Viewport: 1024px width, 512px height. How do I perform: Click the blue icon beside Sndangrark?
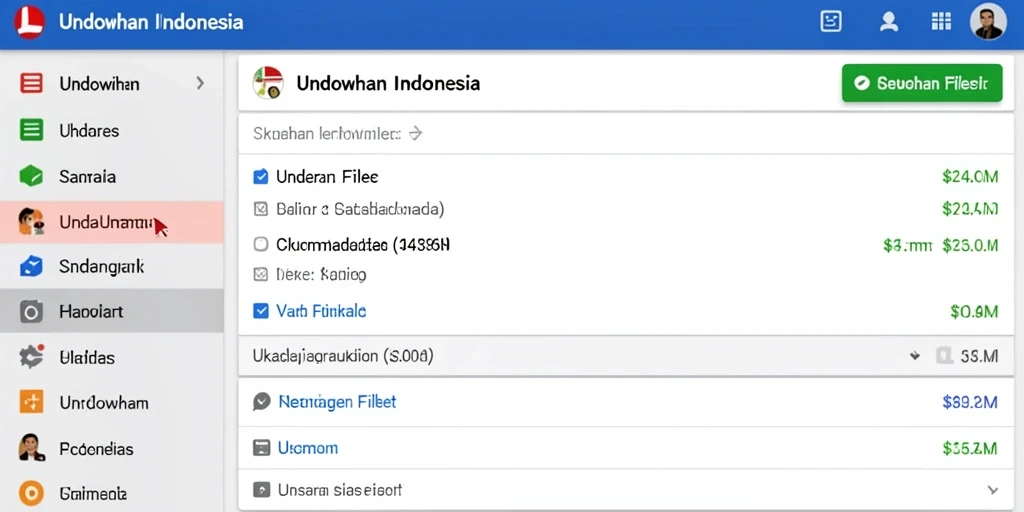pyautogui.click(x=31, y=266)
